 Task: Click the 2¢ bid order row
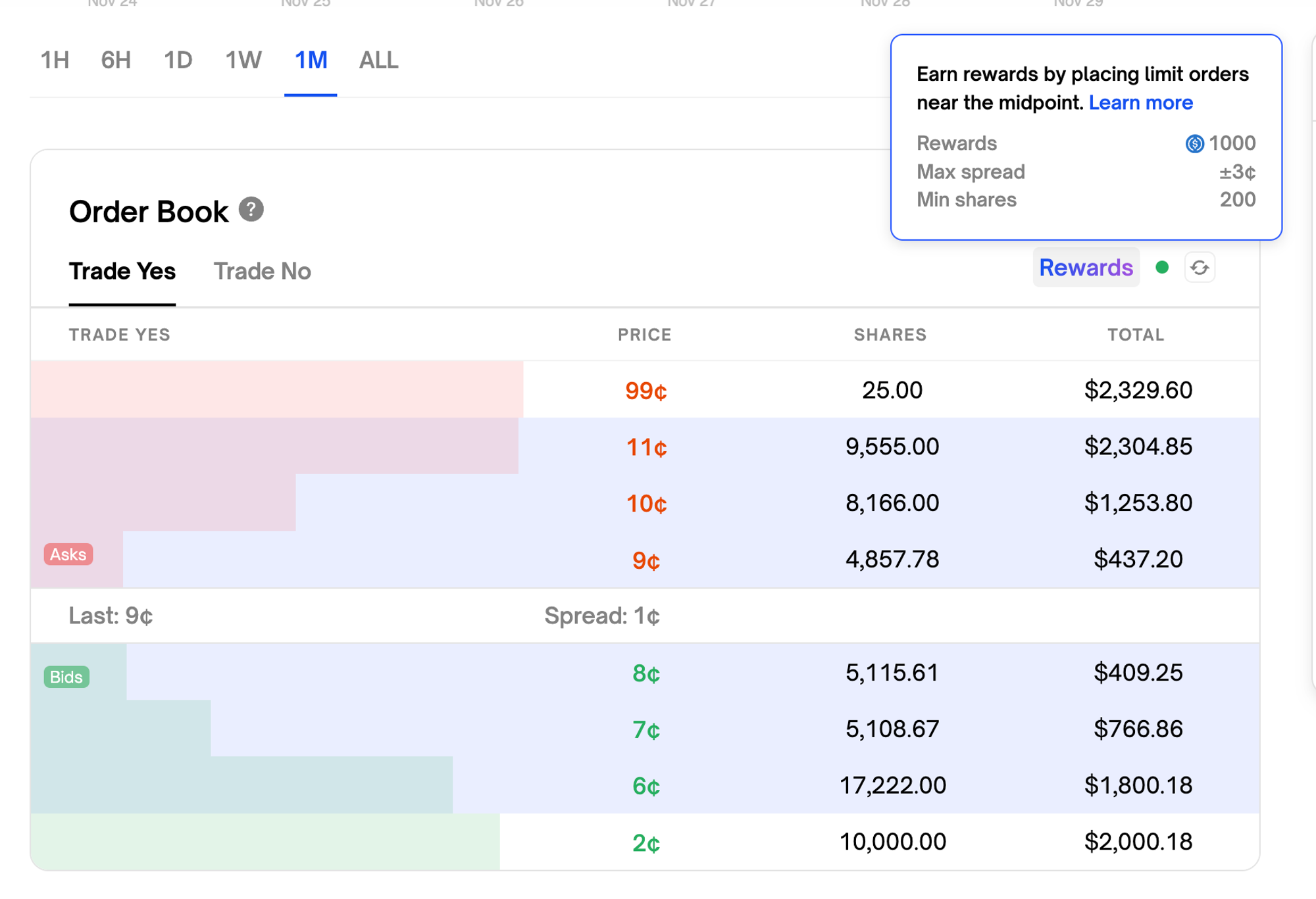[648, 842]
